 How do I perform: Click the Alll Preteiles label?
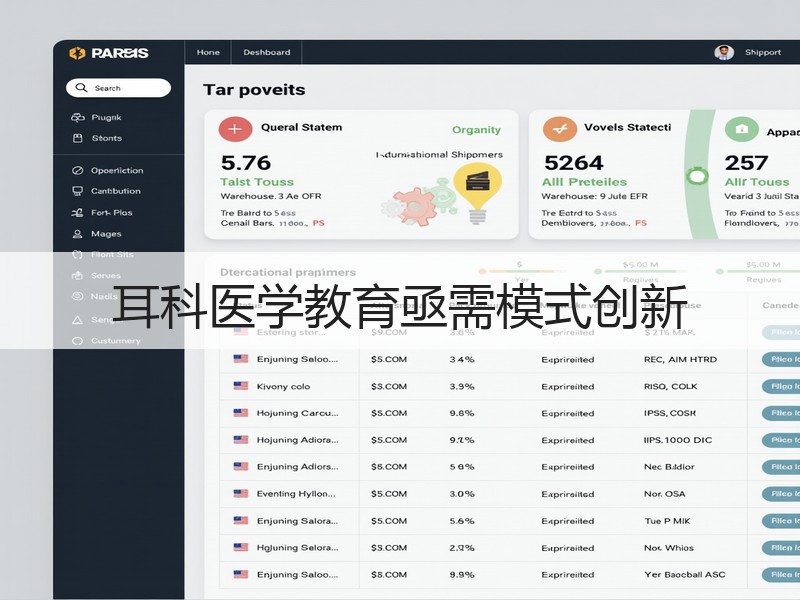(584, 182)
